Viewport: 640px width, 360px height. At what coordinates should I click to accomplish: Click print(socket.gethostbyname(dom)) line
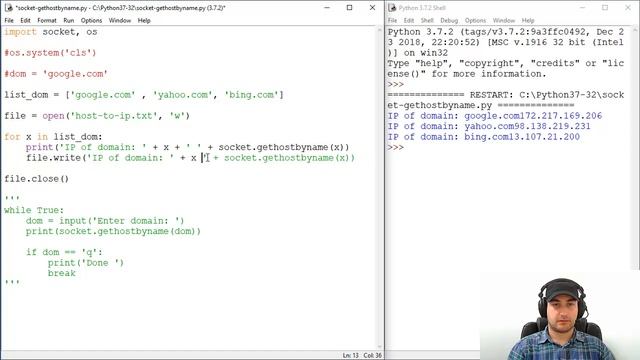113,231
